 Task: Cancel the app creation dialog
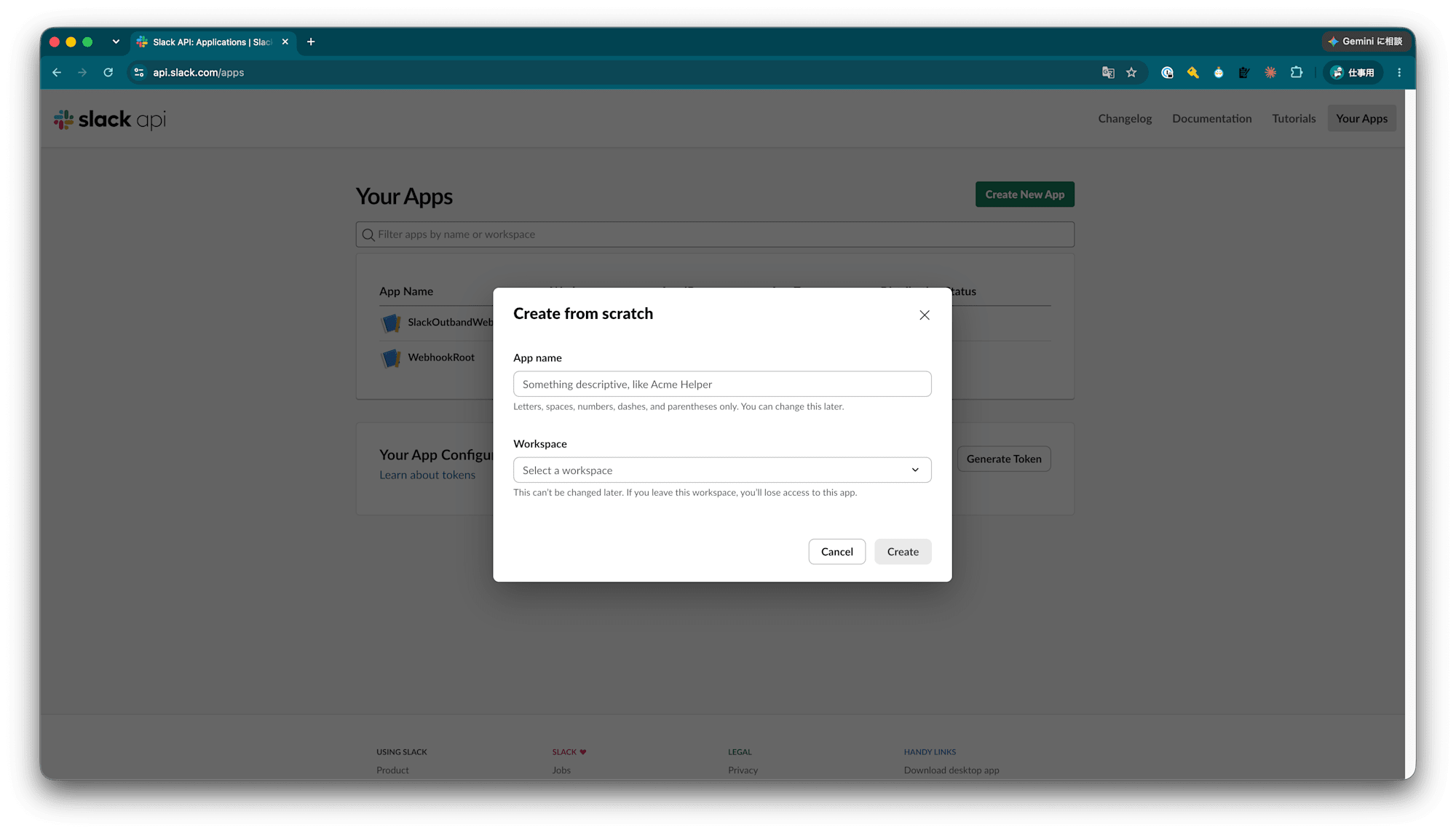[836, 551]
